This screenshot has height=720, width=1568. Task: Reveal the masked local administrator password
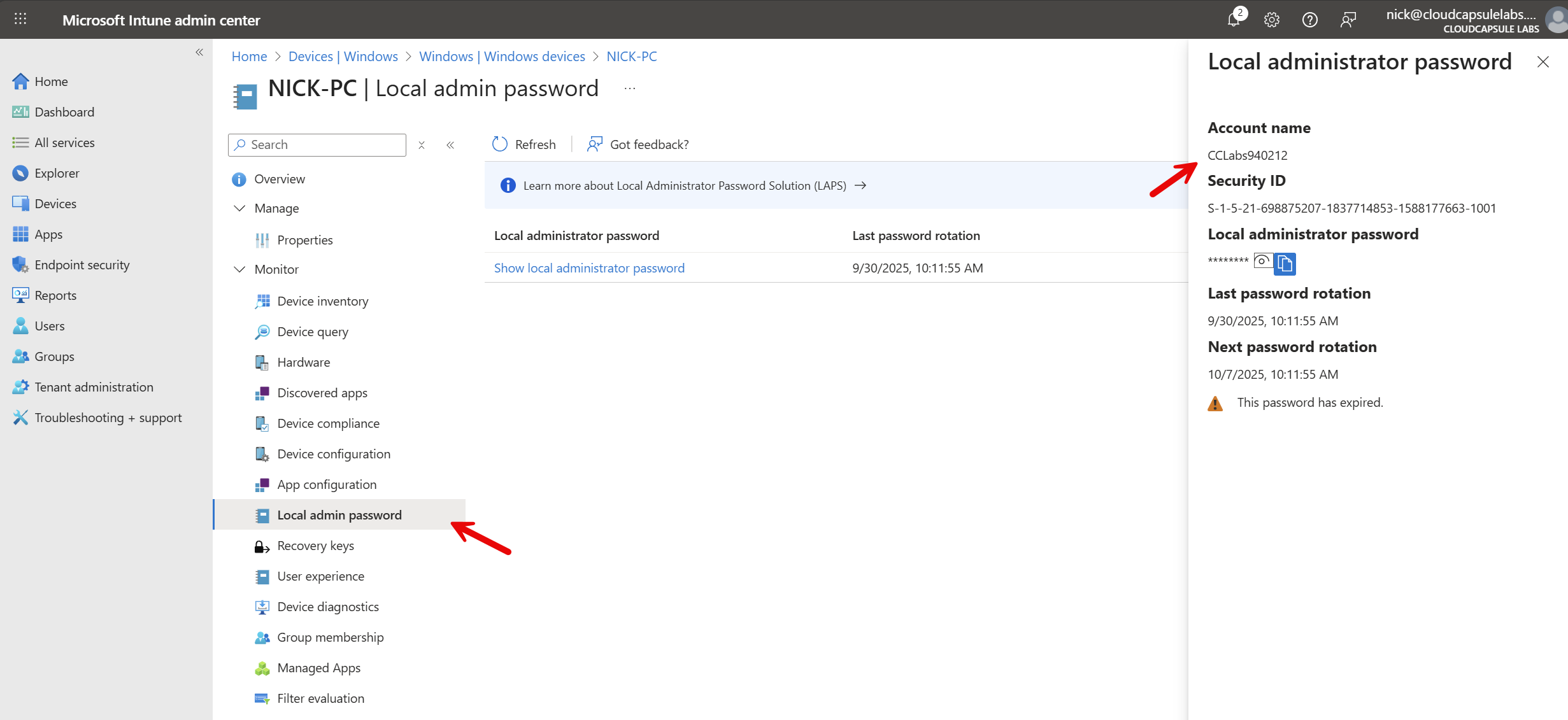(1263, 262)
